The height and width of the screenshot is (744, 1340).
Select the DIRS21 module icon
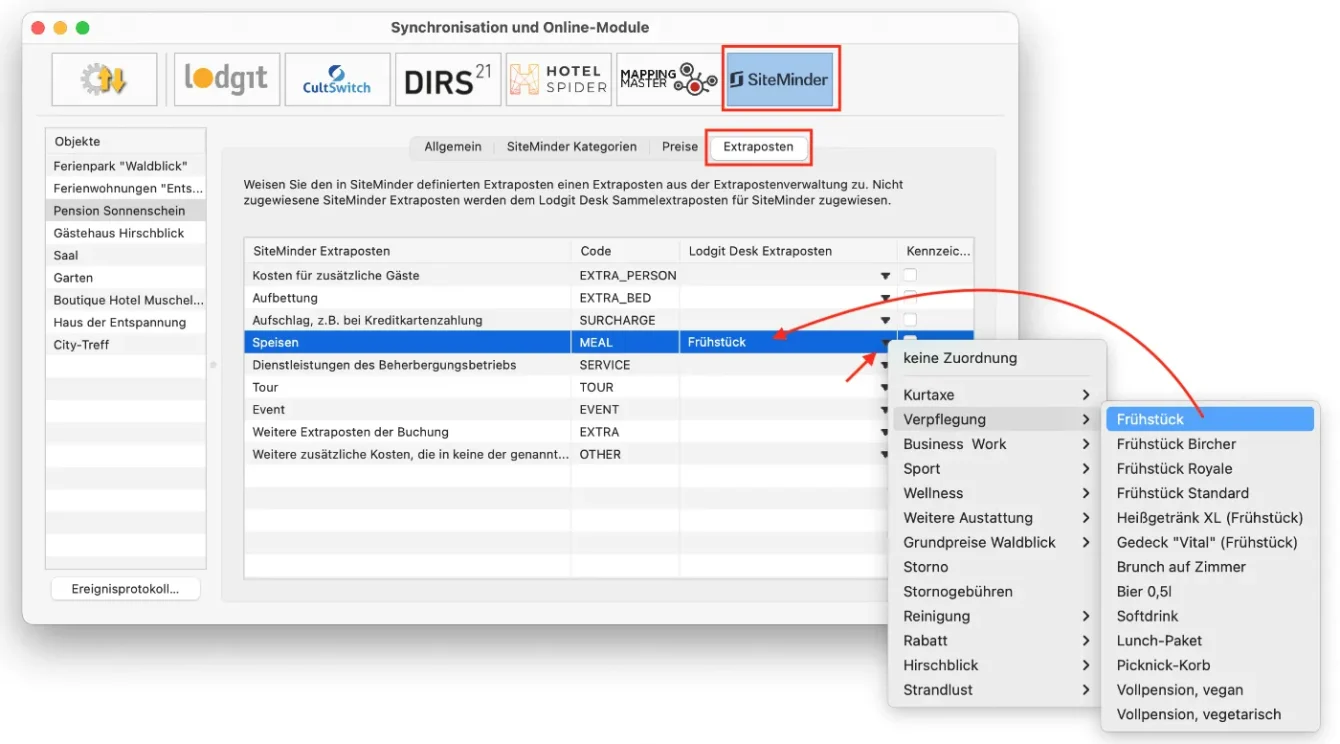pyautogui.click(x=447, y=79)
